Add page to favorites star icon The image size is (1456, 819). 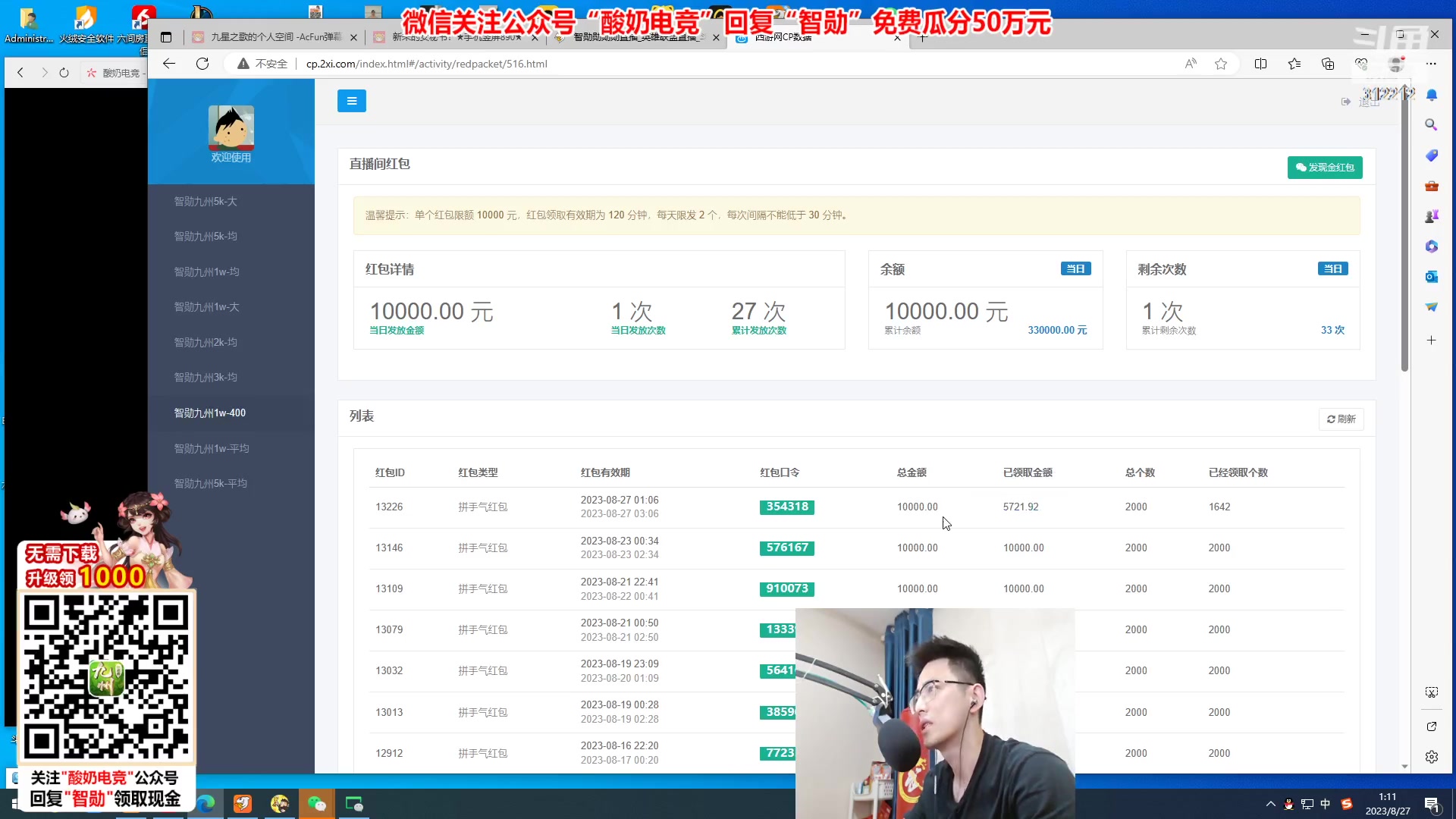tap(1221, 64)
